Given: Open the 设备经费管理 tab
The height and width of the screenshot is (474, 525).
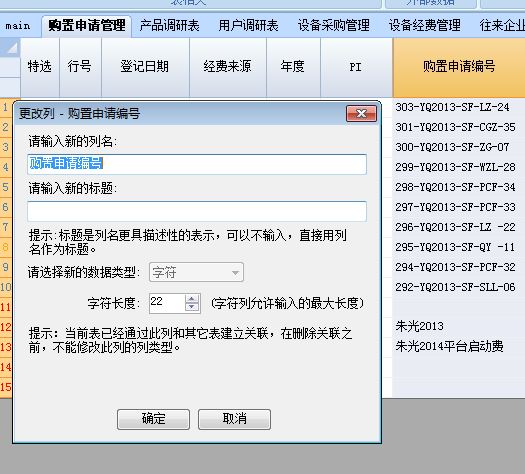Looking at the screenshot, I should [425, 26].
